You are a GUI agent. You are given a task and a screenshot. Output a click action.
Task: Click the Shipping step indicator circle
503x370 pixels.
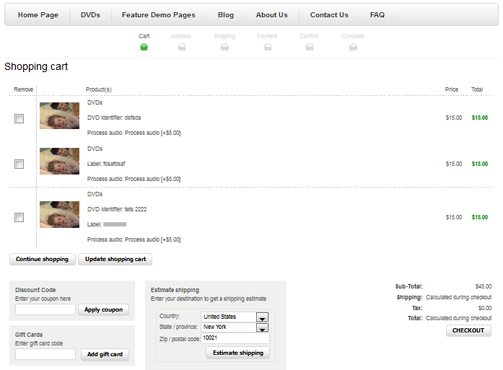(225, 47)
